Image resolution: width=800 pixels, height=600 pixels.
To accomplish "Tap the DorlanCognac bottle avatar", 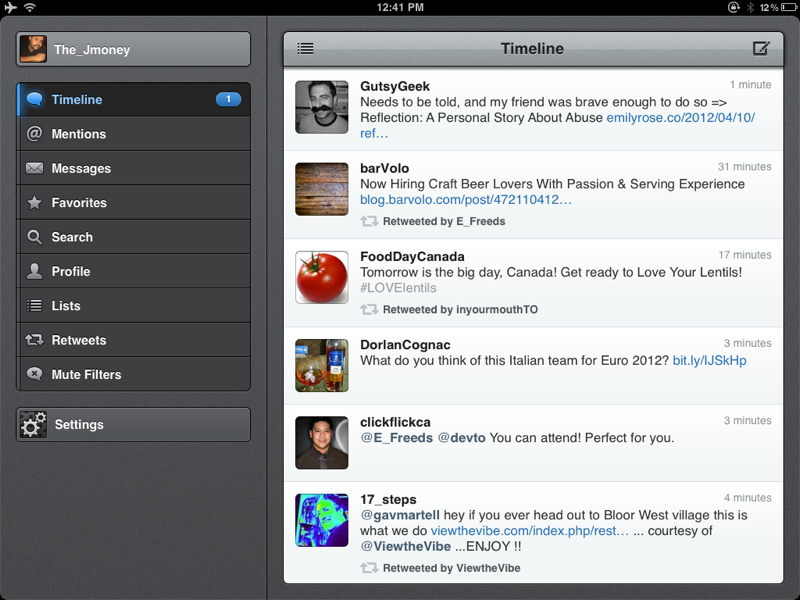I will [x=322, y=366].
